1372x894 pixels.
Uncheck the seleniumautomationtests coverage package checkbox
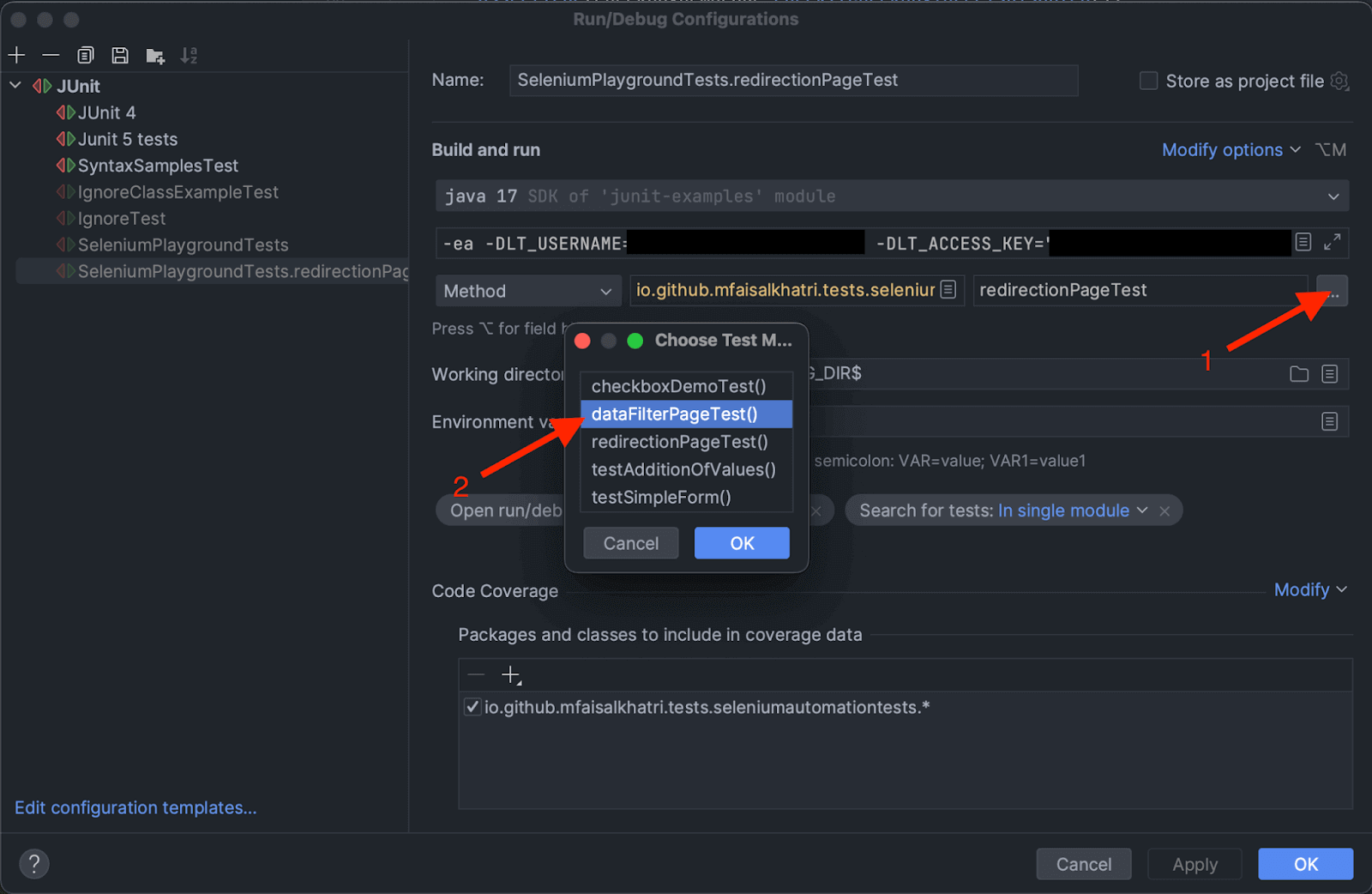tap(472, 707)
